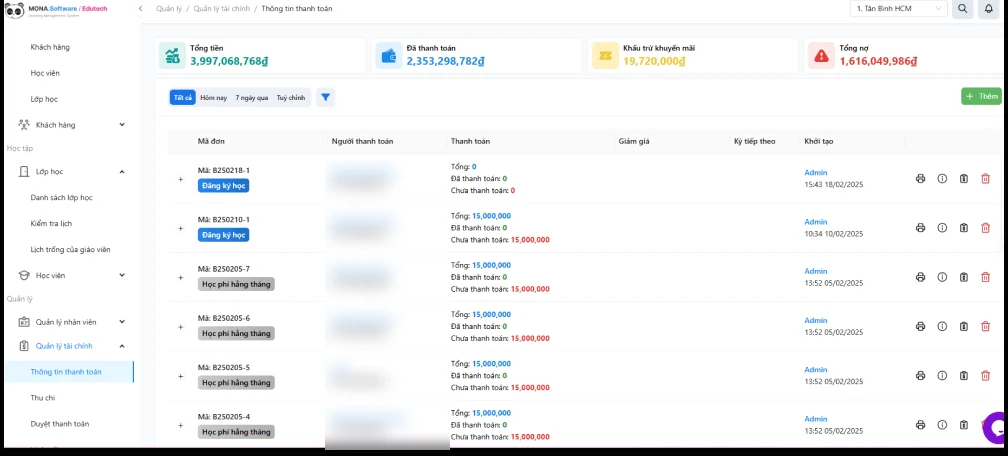
Task: Click the Đã thanh toán summary card
Action: [x=476, y=55]
